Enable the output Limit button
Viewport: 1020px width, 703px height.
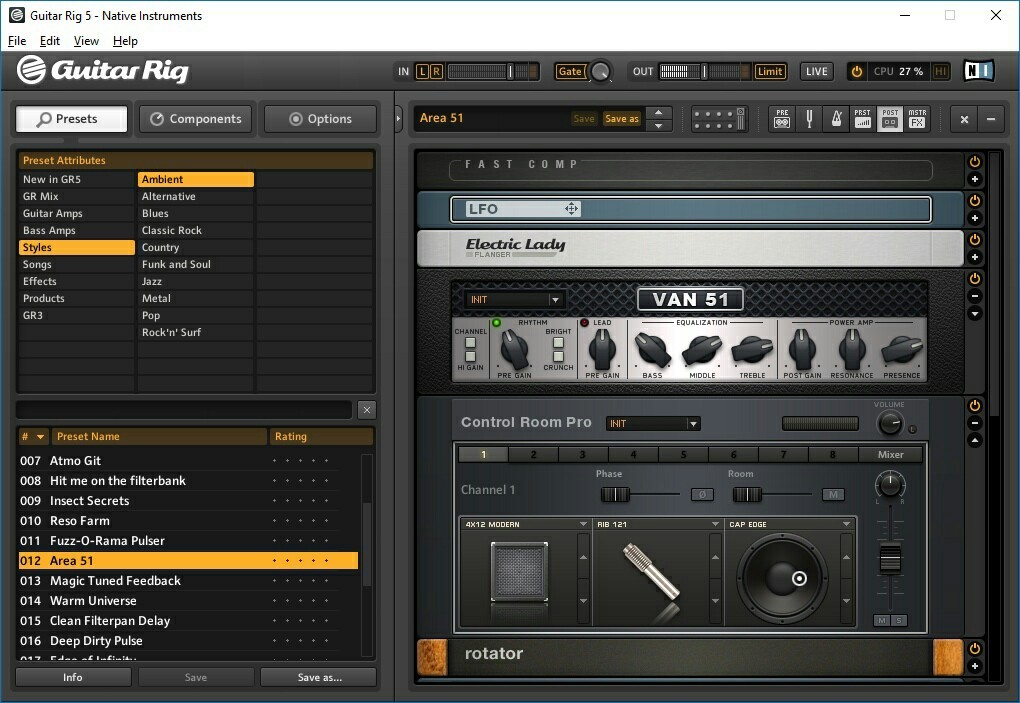pos(770,72)
